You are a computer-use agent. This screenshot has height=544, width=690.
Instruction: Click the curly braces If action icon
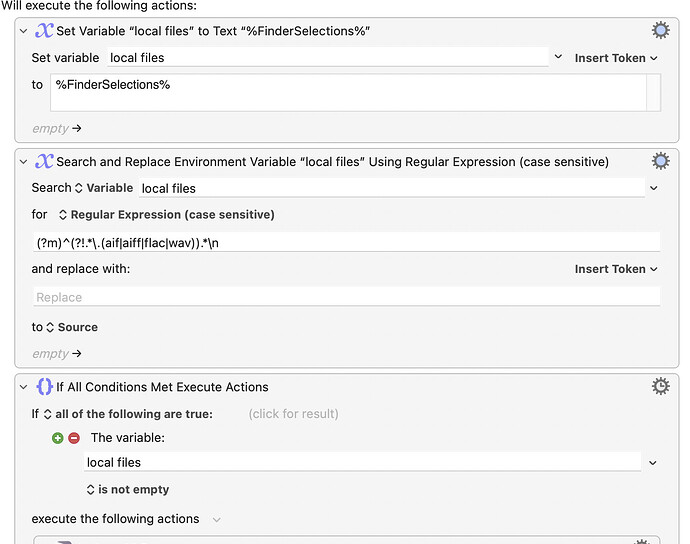coord(44,386)
